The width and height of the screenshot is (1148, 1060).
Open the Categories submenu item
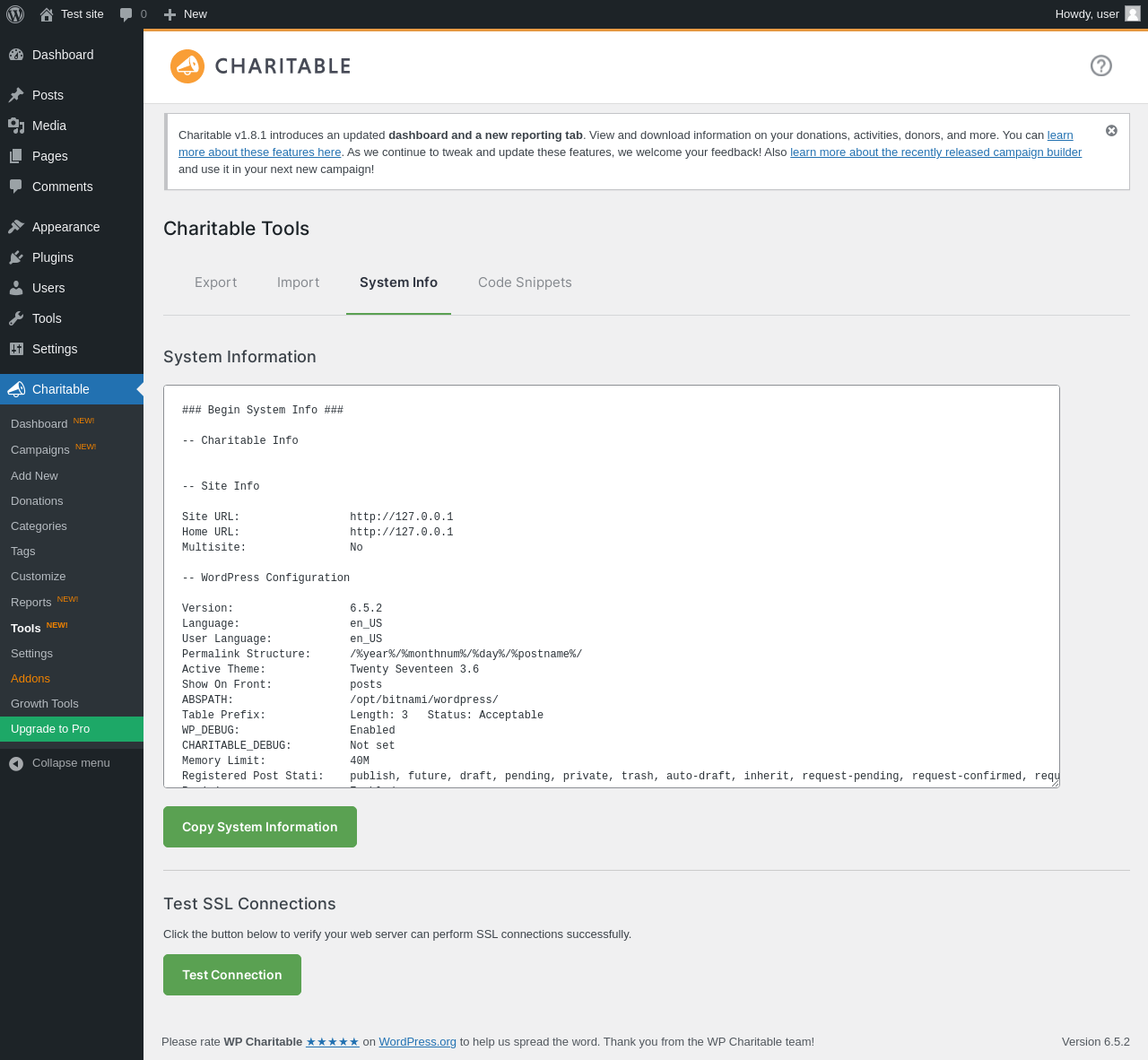[x=39, y=526]
